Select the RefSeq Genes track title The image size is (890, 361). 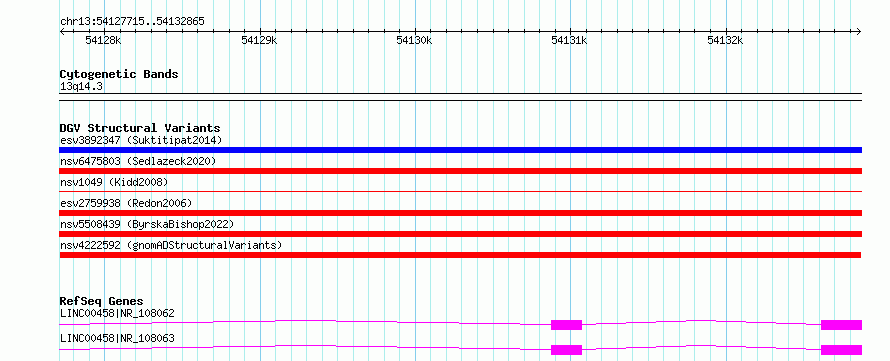(x=102, y=301)
